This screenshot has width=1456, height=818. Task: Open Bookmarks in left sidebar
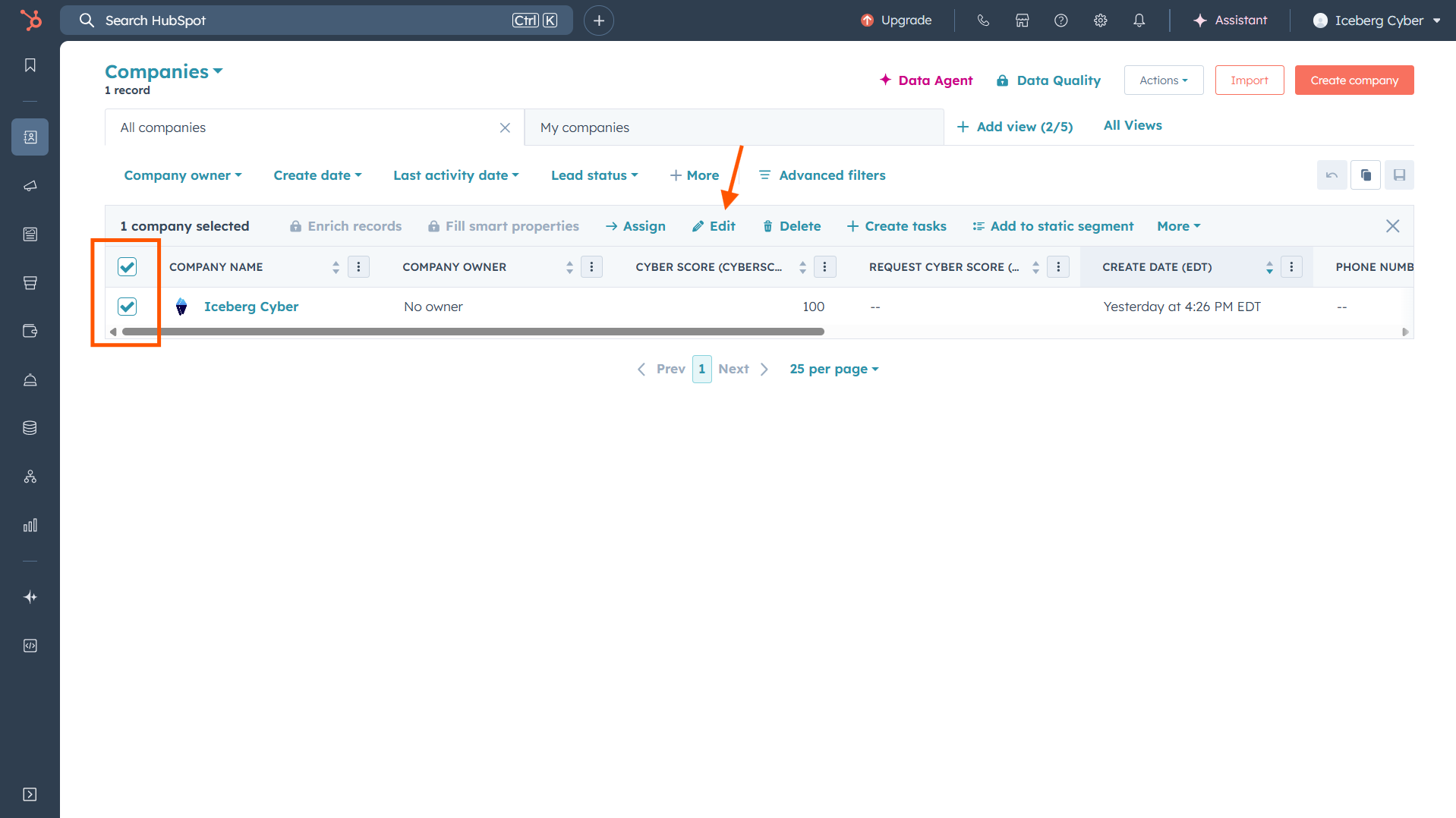coord(30,65)
